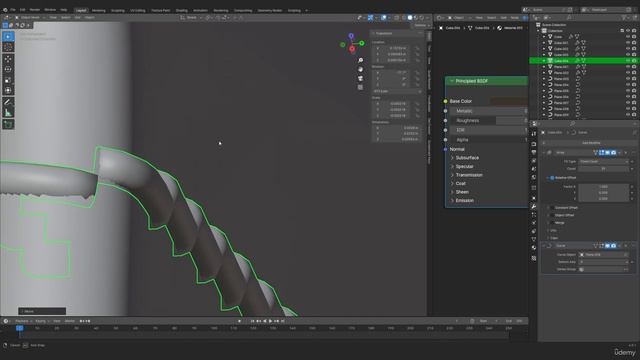This screenshot has width=640, height=360.
Task: Open the Modifiers wrench tab in Properties
Action: click(x=534, y=207)
